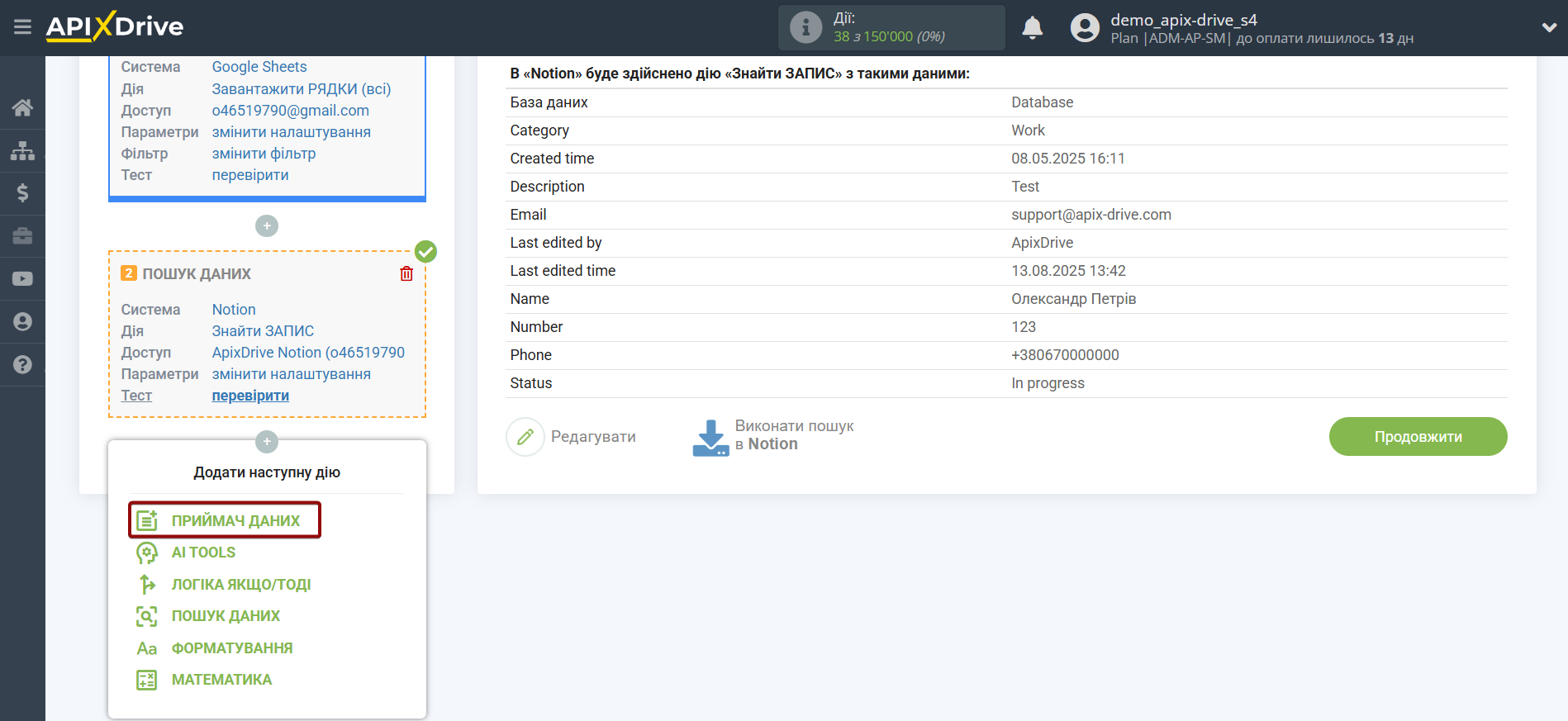Click the +380670000000 phone value
This screenshot has width=1568, height=721.
click(x=1065, y=355)
